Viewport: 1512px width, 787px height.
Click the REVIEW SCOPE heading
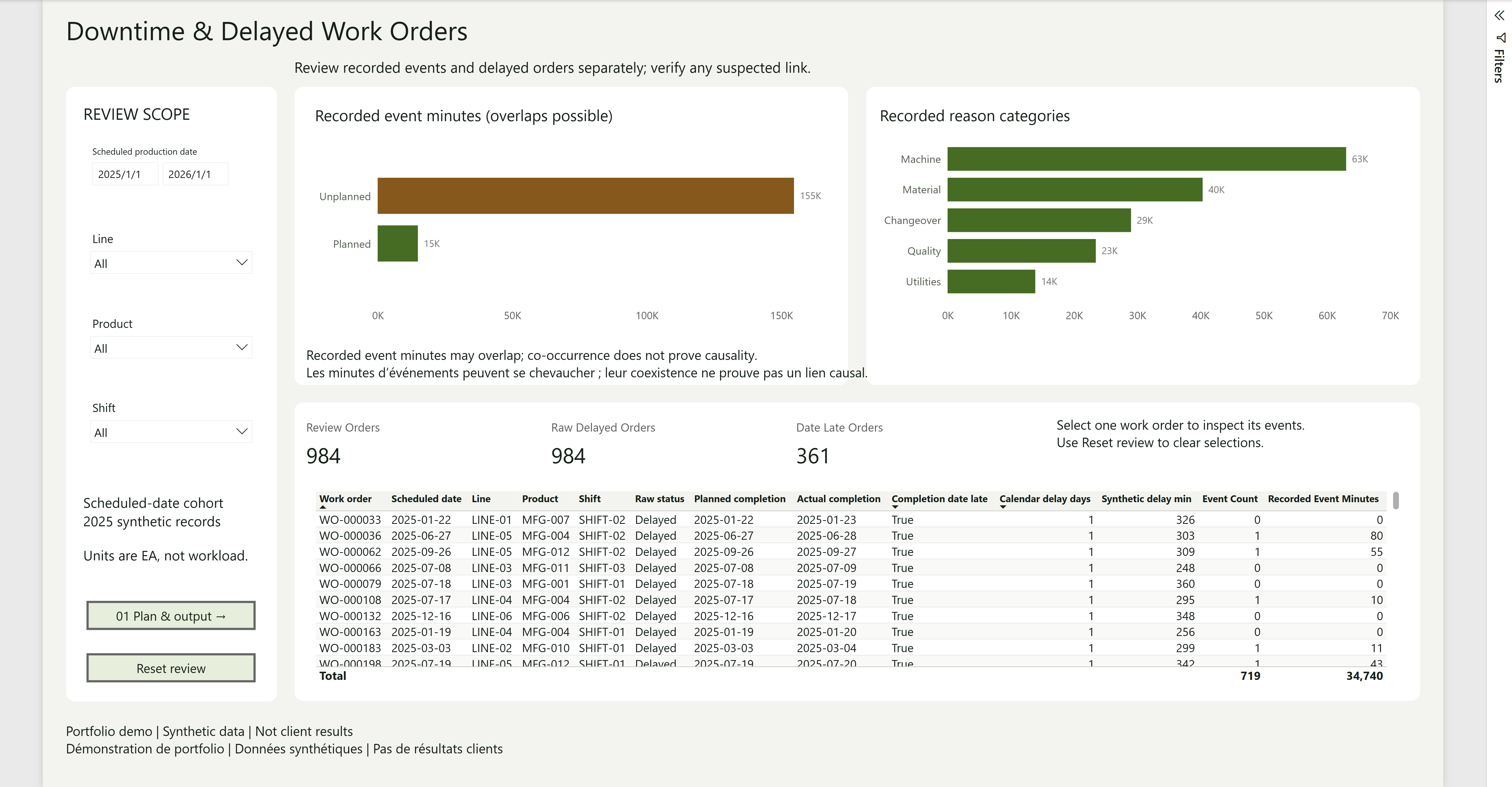click(x=136, y=115)
